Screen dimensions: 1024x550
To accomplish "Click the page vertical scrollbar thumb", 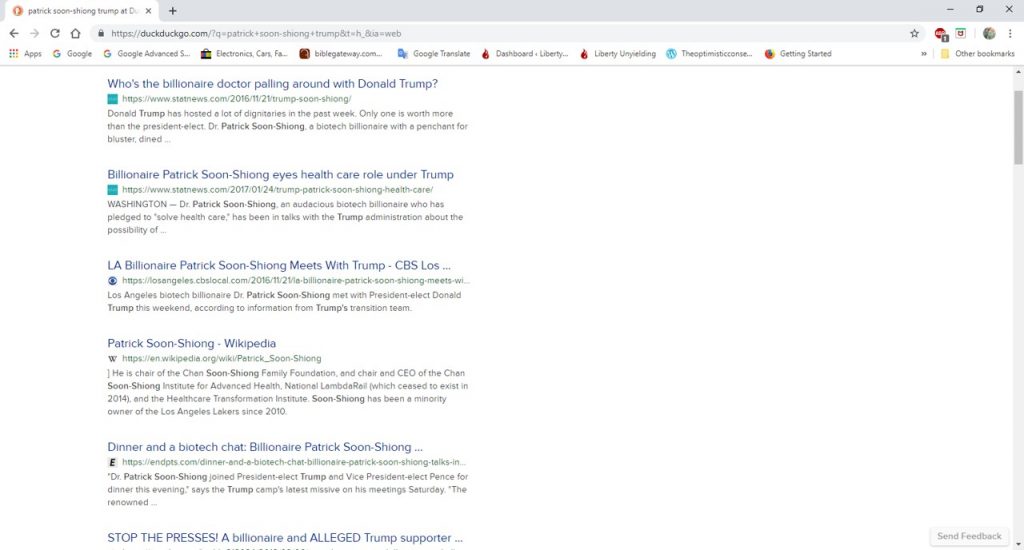I will click(x=1018, y=118).
